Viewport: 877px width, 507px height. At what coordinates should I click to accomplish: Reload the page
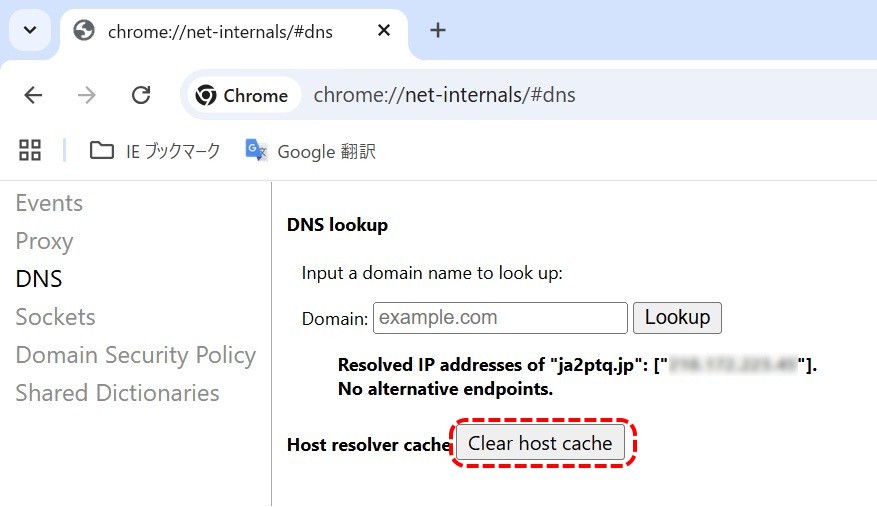[x=141, y=95]
